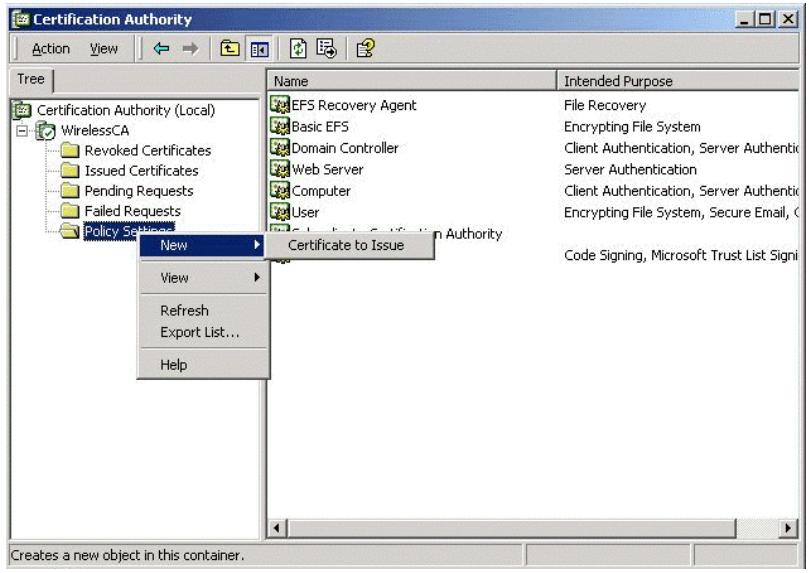
Task: Select the EFS Recovery Agent row name
Action: point(353,105)
